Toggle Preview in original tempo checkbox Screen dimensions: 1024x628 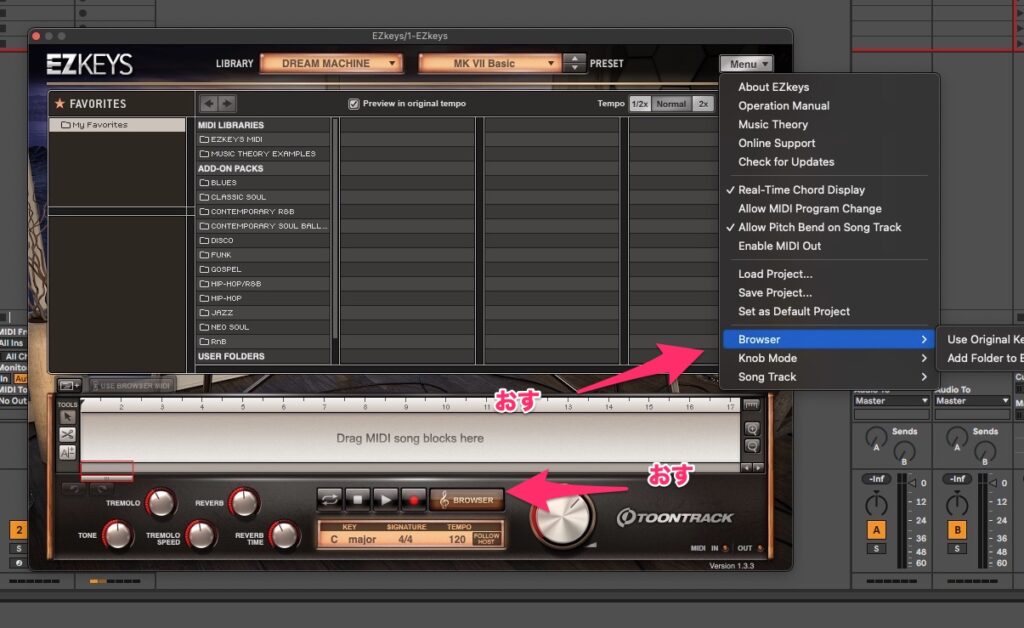click(x=354, y=104)
